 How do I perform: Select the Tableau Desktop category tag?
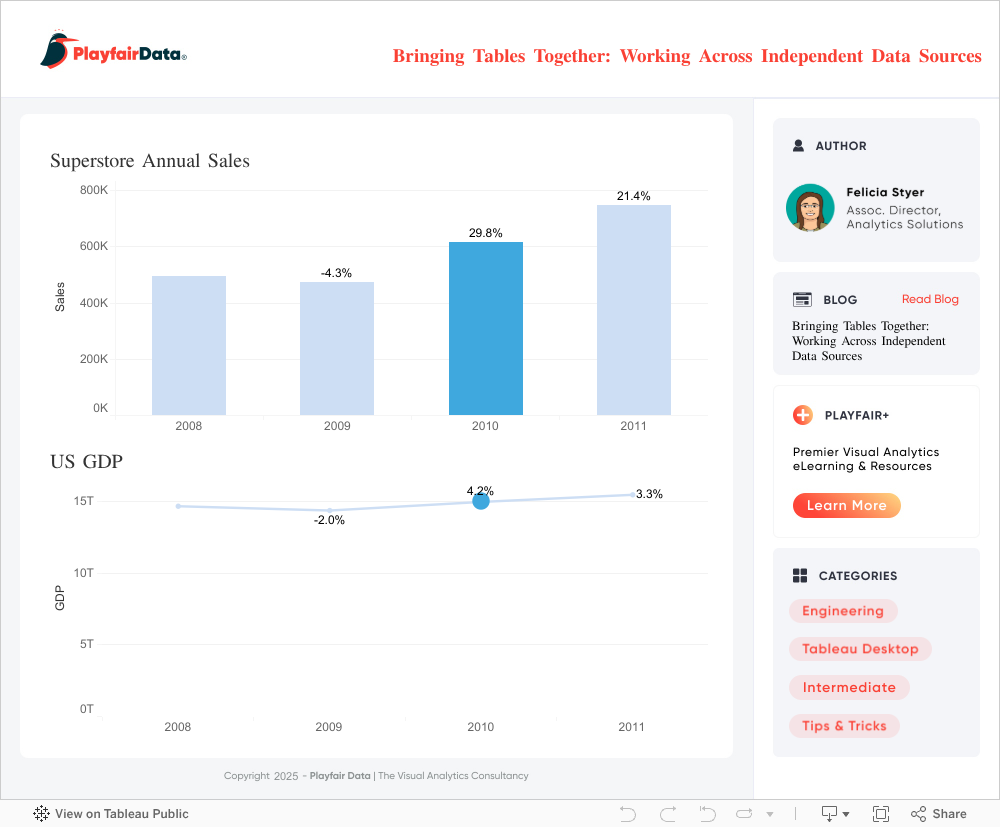click(x=859, y=649)
